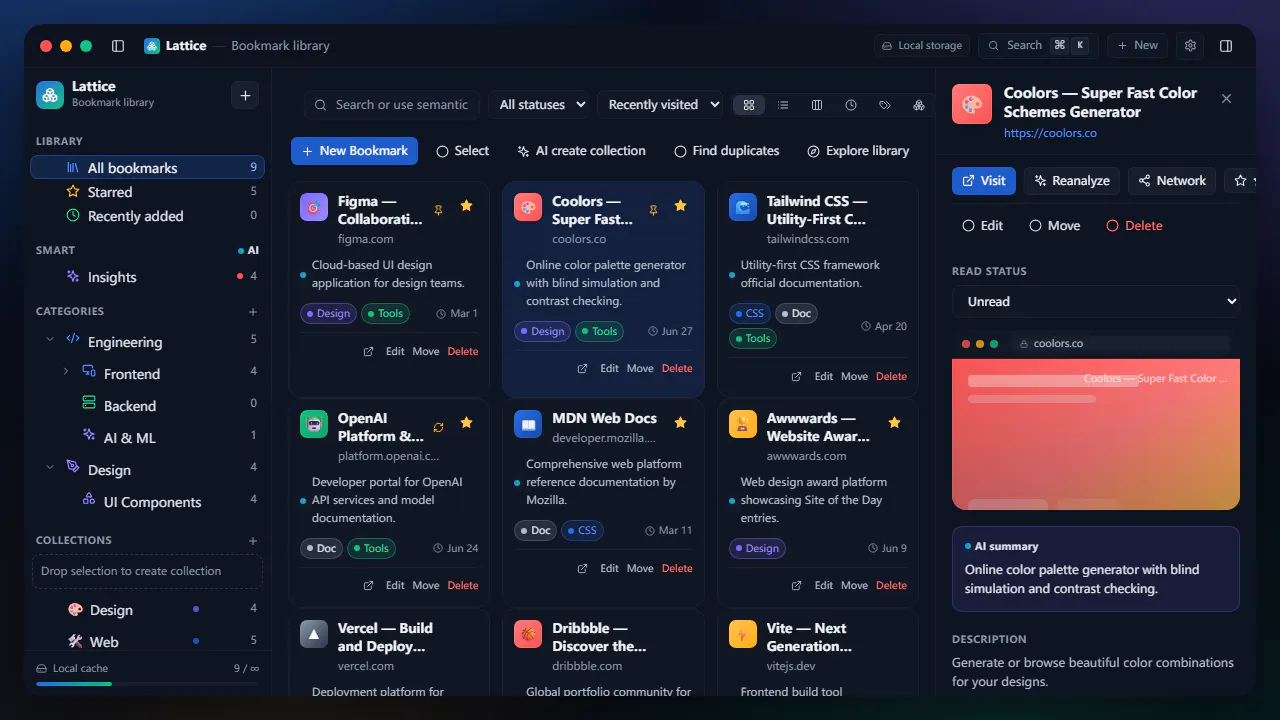
Task: Click Move in the detail panel
Action: [1055, 226]
